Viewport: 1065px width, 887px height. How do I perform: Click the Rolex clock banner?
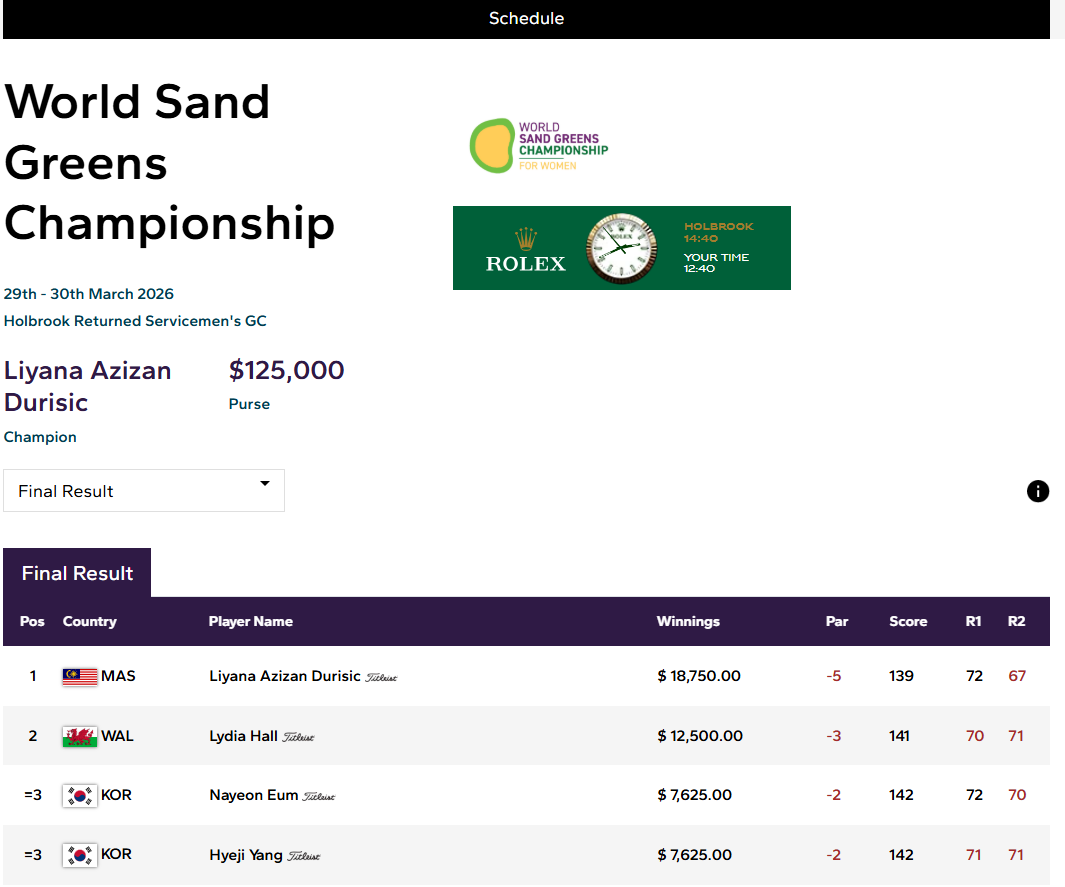point(621,248)
